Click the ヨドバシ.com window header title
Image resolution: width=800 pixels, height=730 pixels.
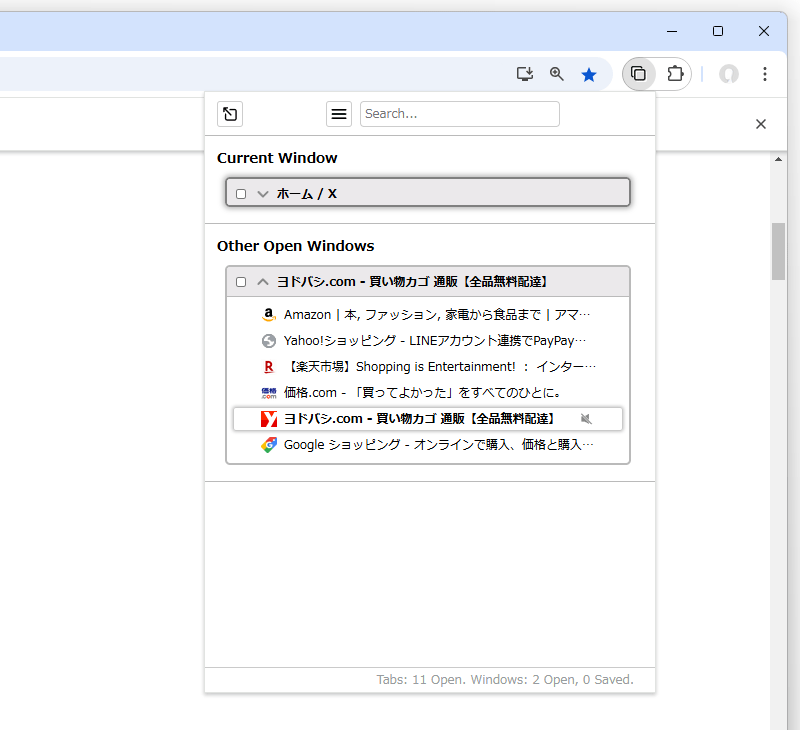414,282
